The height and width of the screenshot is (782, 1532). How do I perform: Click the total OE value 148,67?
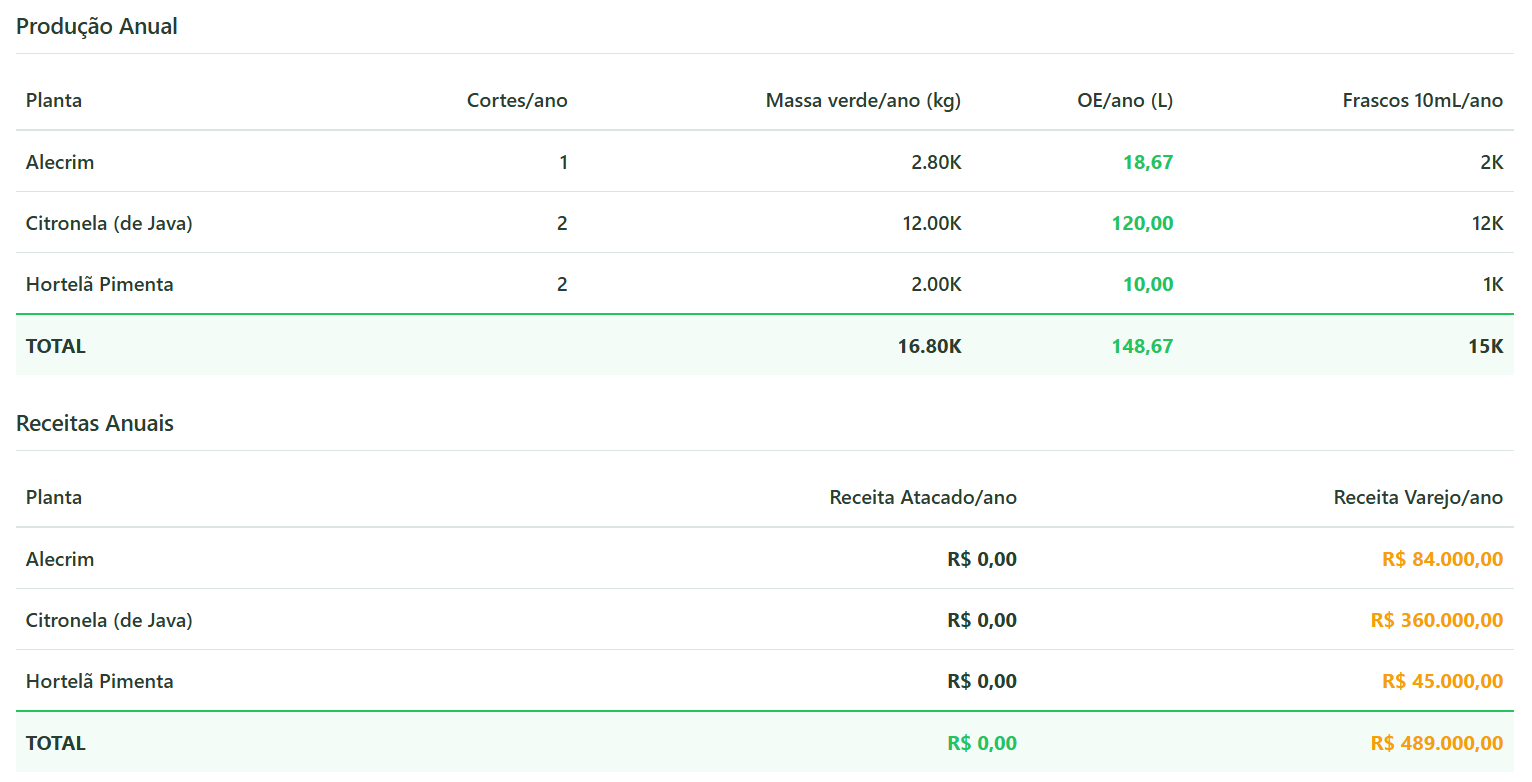(1142, 346)
